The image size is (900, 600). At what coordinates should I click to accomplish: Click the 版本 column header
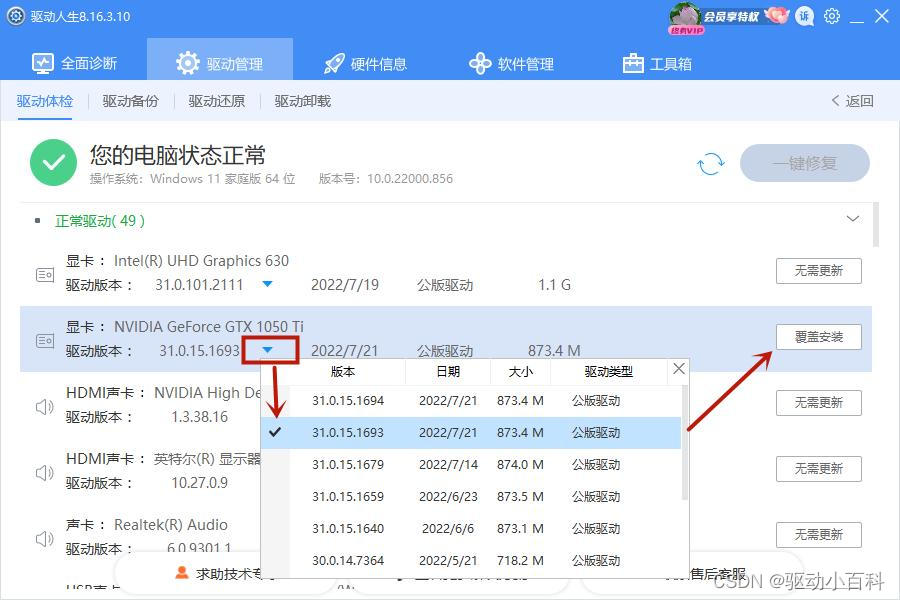[x=343, y=371]
